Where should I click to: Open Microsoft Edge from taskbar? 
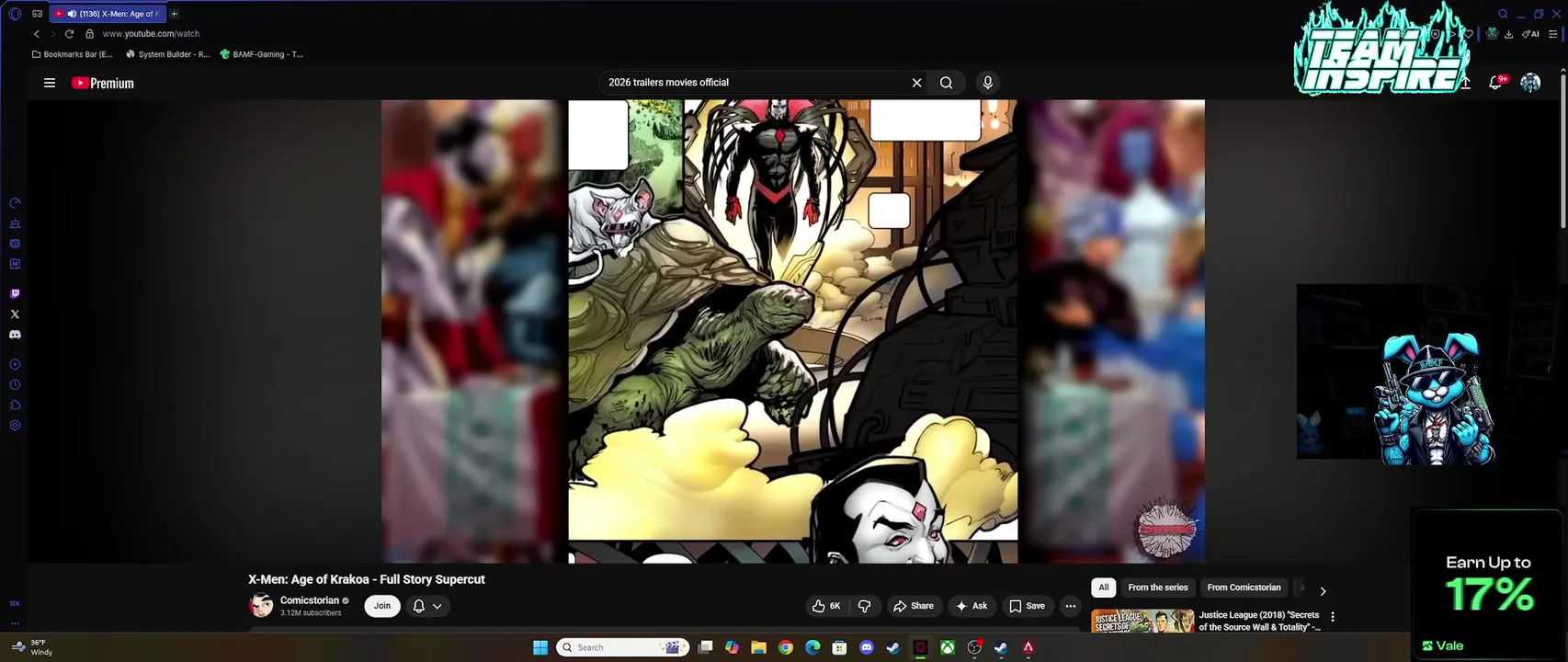[812, 647]
